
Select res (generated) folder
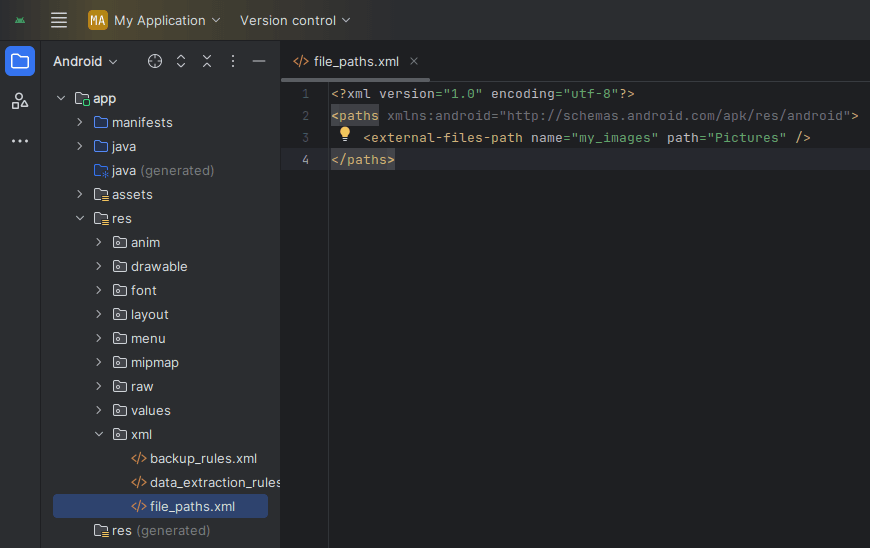tap(152, 531)
